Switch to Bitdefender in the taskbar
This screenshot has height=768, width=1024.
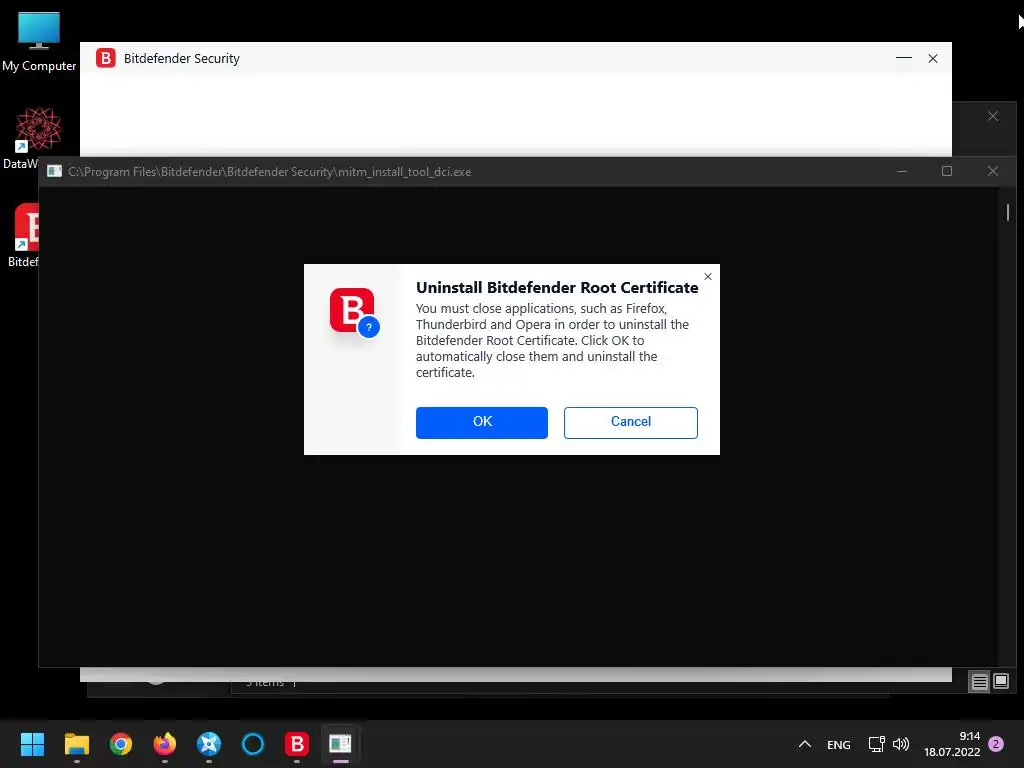pyautogui.click(x=296, y=744)
